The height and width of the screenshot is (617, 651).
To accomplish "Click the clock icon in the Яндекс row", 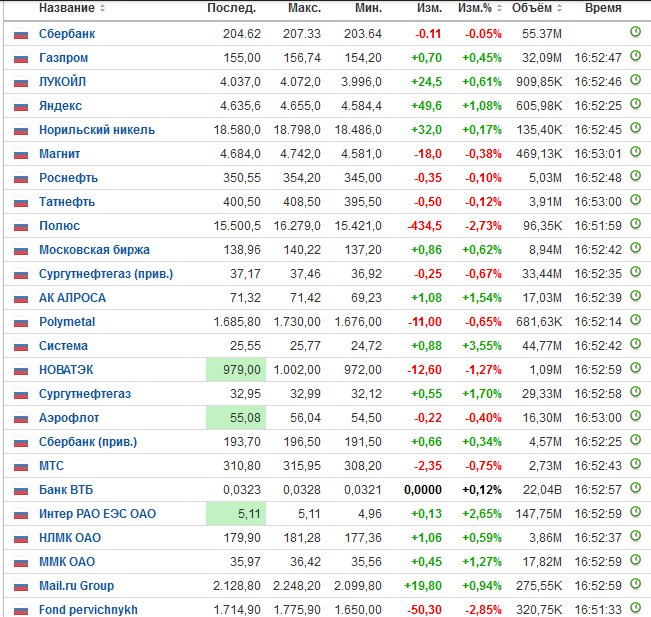I will point(635,103).
